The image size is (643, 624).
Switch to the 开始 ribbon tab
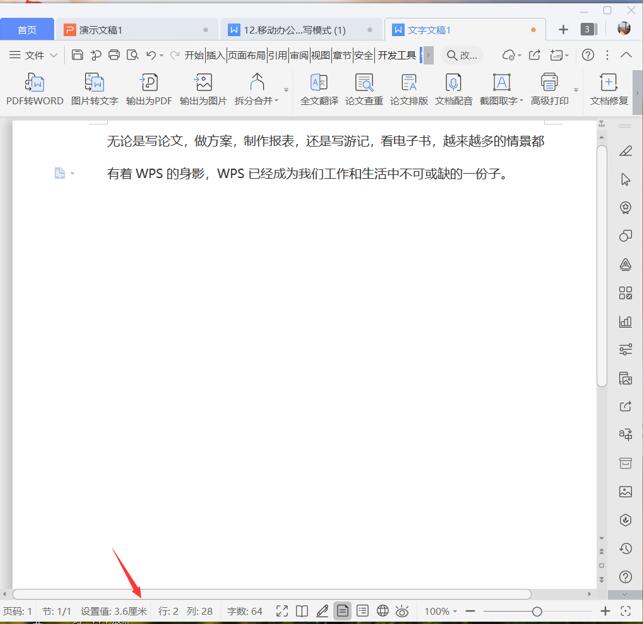point(194,55)
